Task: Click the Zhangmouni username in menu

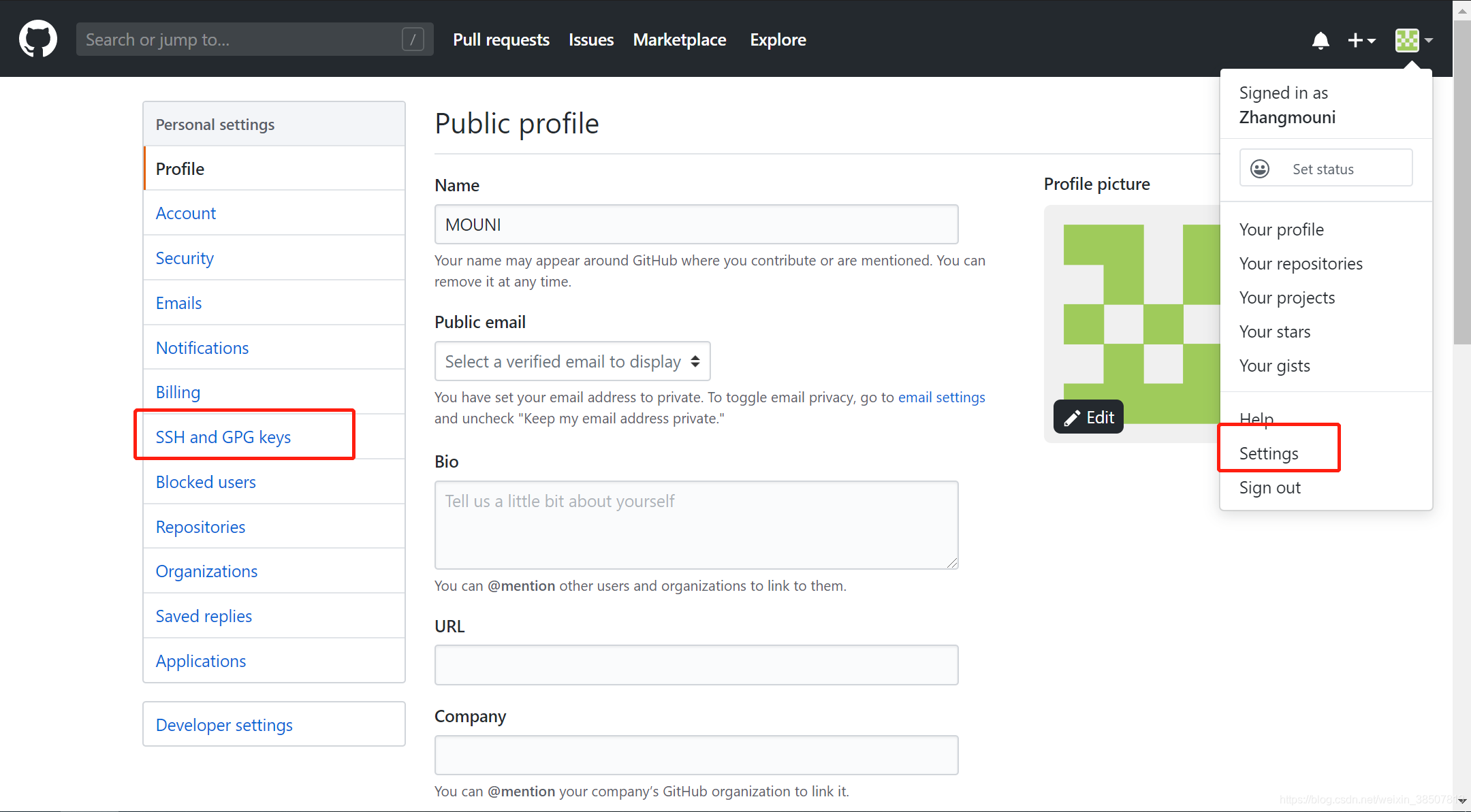Action: point(1287,117)
